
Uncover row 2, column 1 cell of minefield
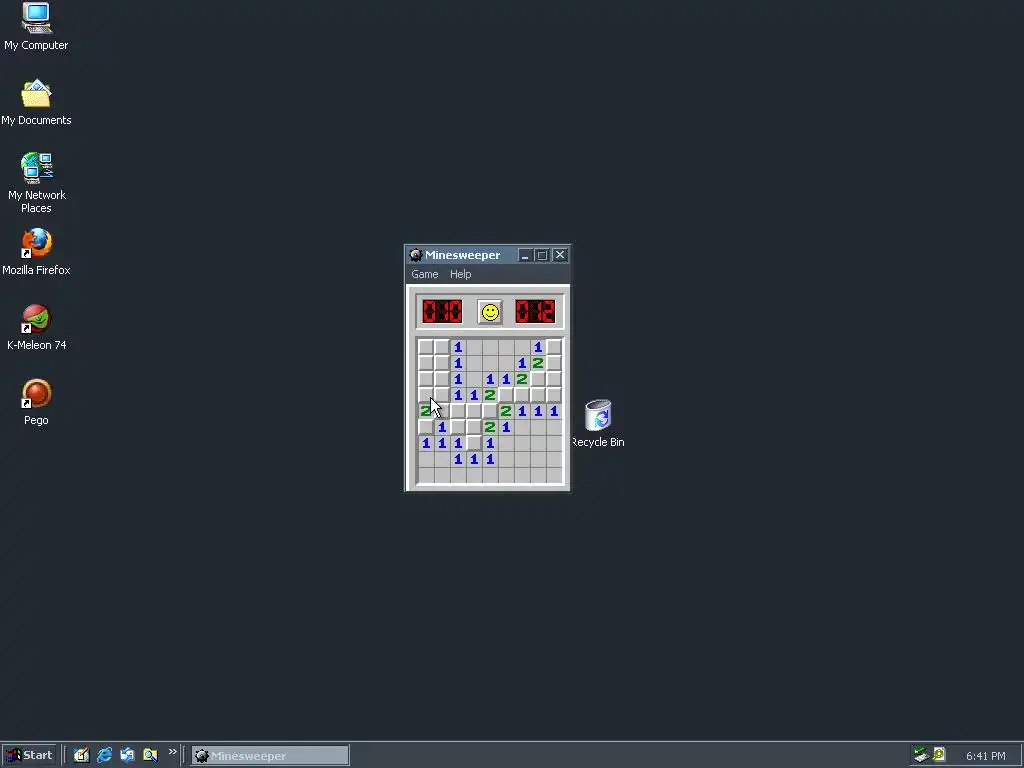click(426, 363)
